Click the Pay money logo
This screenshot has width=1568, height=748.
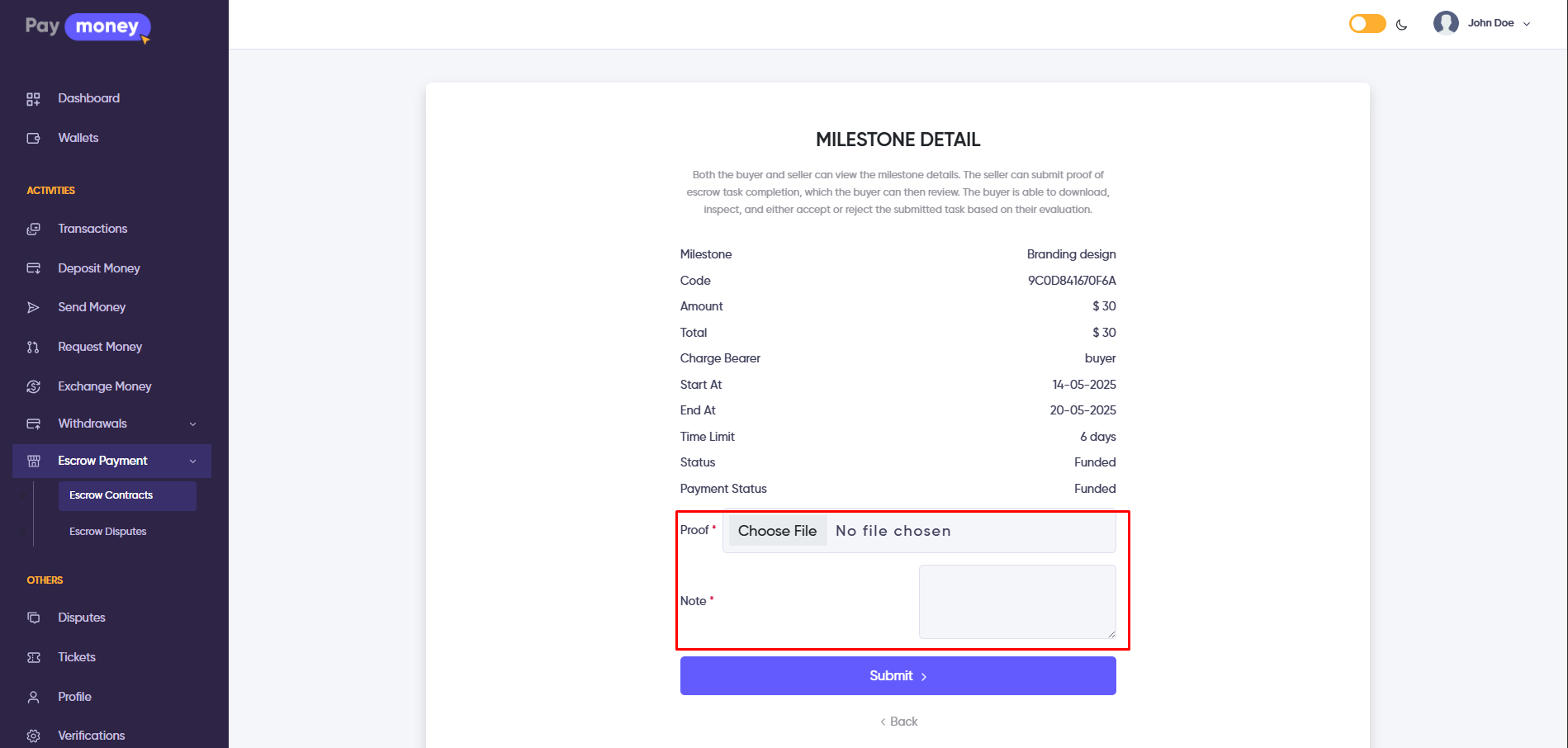point(88,27)
